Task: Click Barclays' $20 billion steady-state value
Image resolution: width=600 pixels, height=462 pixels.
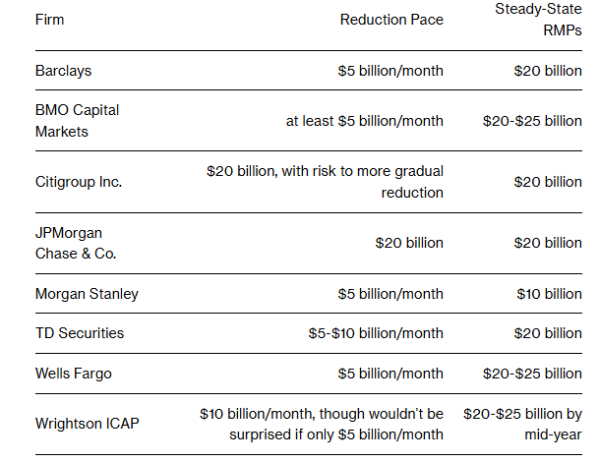Action: (548, 71)
